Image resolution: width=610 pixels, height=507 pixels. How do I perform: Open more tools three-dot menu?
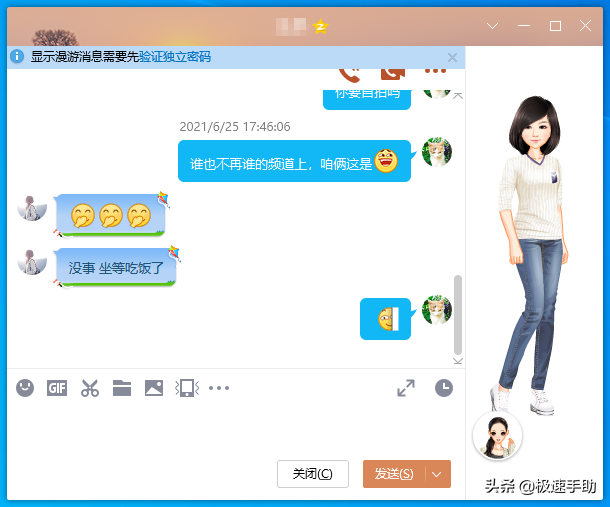(x=219, y=388)
